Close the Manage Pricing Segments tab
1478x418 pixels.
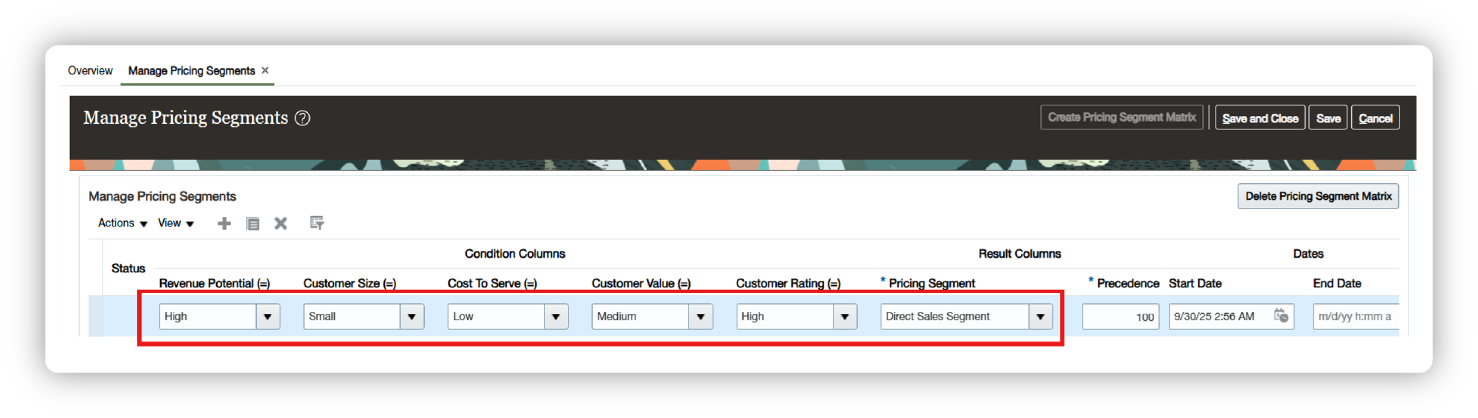point(265,71)
